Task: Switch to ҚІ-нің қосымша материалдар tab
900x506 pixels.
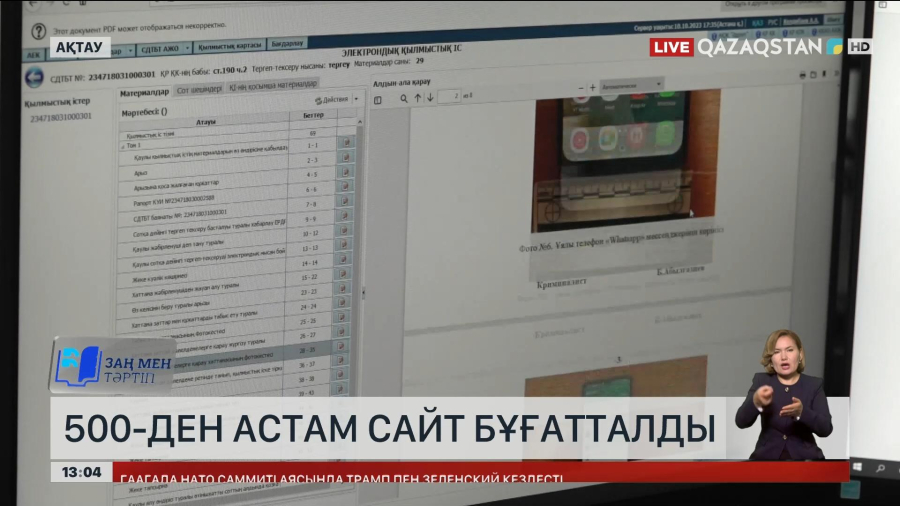Action: tap(273, 85)
